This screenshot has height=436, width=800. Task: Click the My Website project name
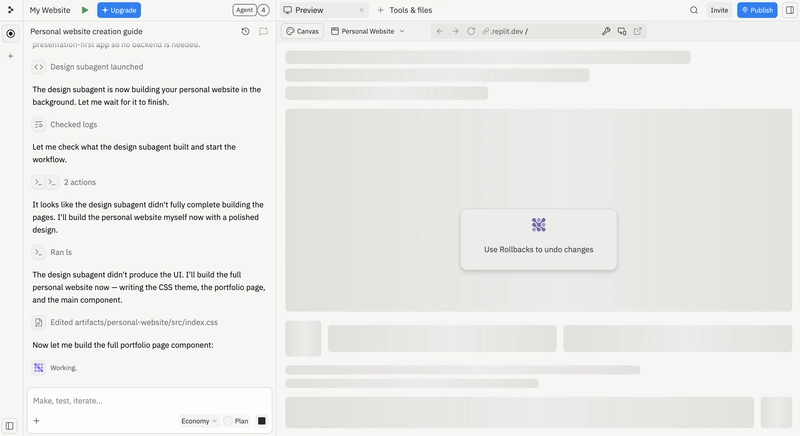50,10
